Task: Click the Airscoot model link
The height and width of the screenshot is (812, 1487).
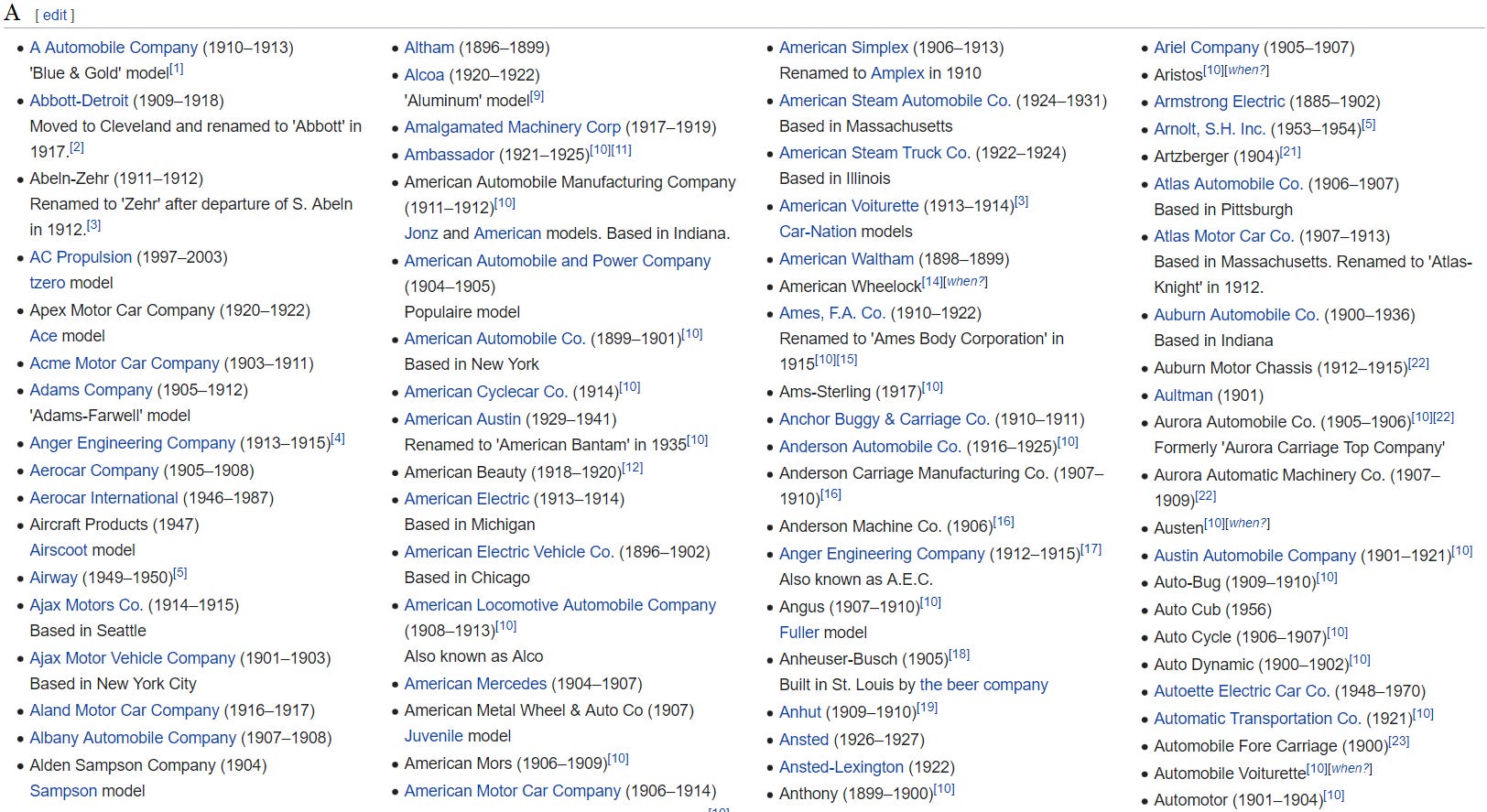Action: tap(59, 550)
